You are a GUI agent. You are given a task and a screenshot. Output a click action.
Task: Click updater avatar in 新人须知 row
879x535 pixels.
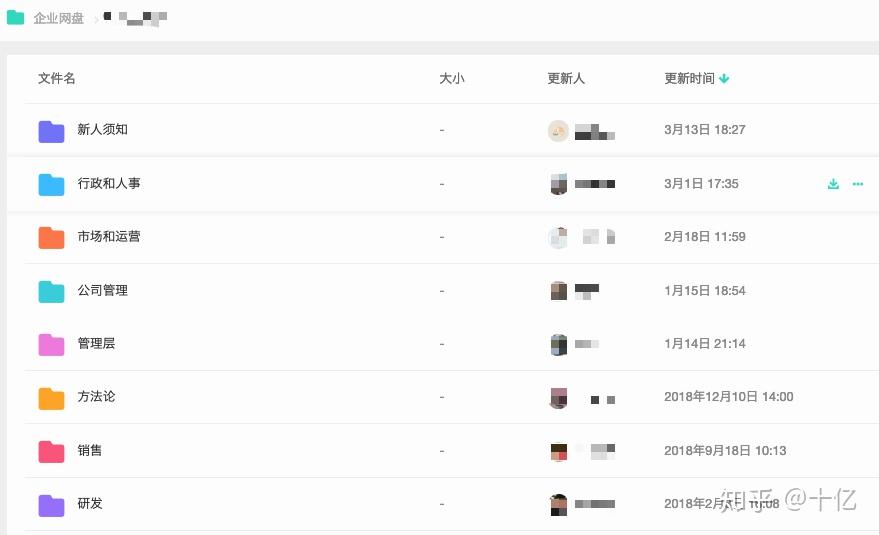coord(558,131)
